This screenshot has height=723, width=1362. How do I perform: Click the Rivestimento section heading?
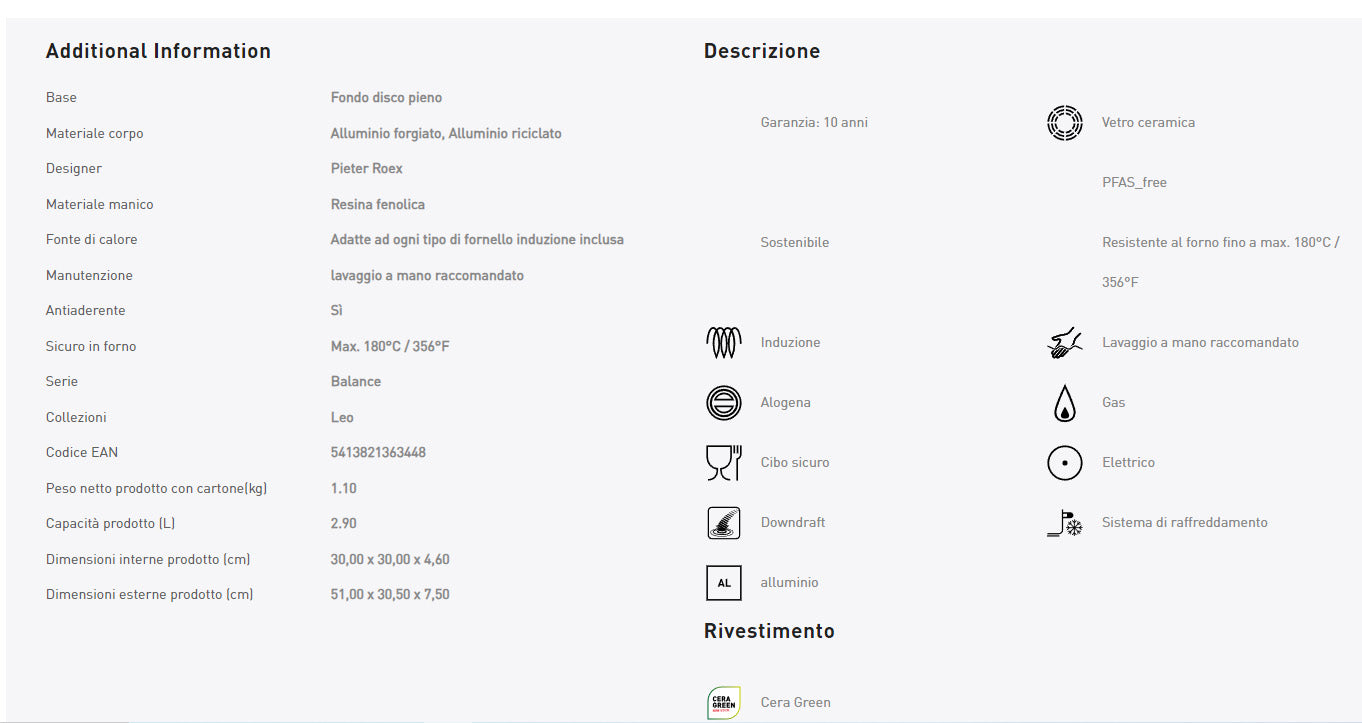[x=768, y=631]
